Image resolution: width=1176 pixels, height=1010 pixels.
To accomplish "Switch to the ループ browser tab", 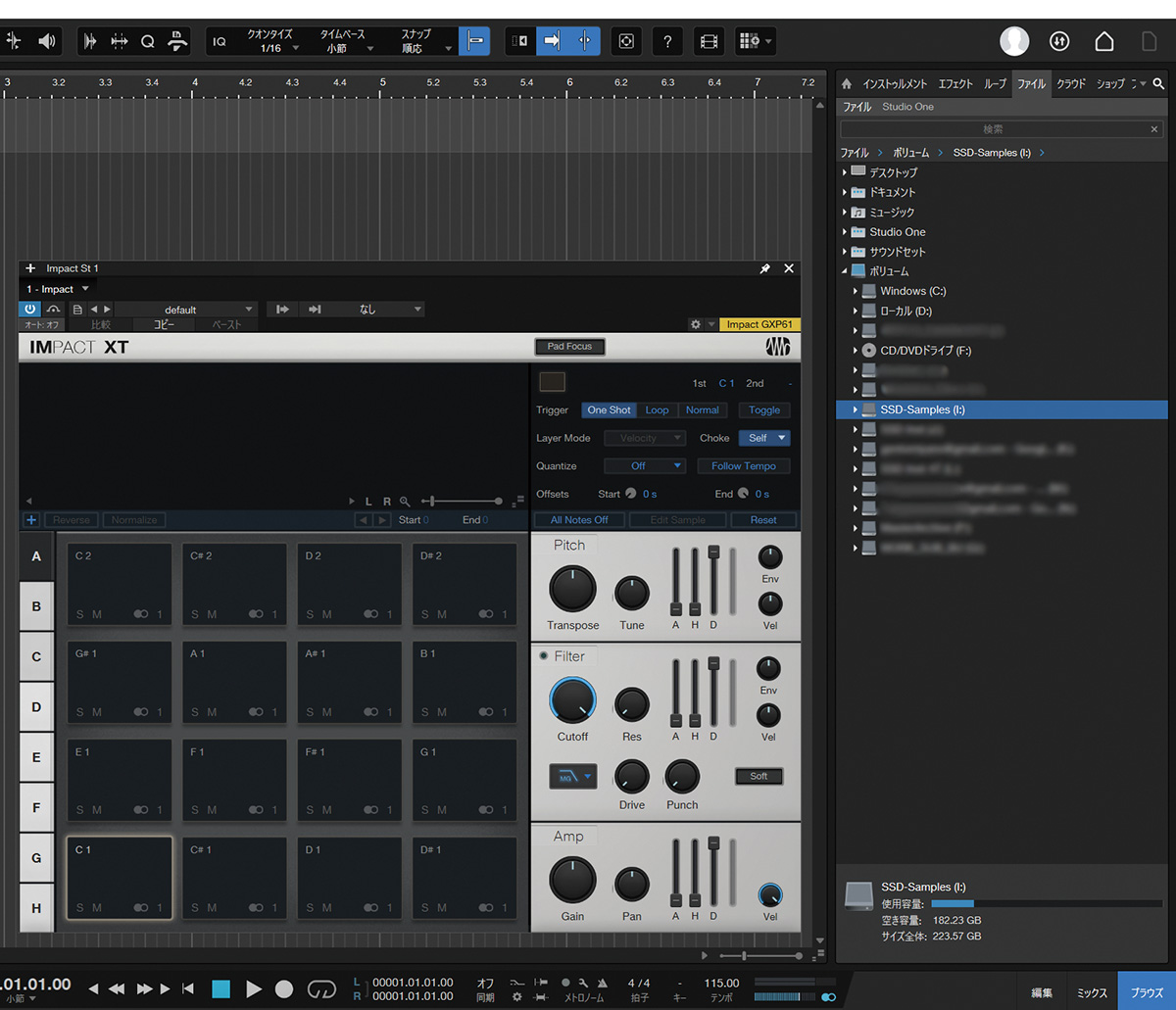I will 995,84.
